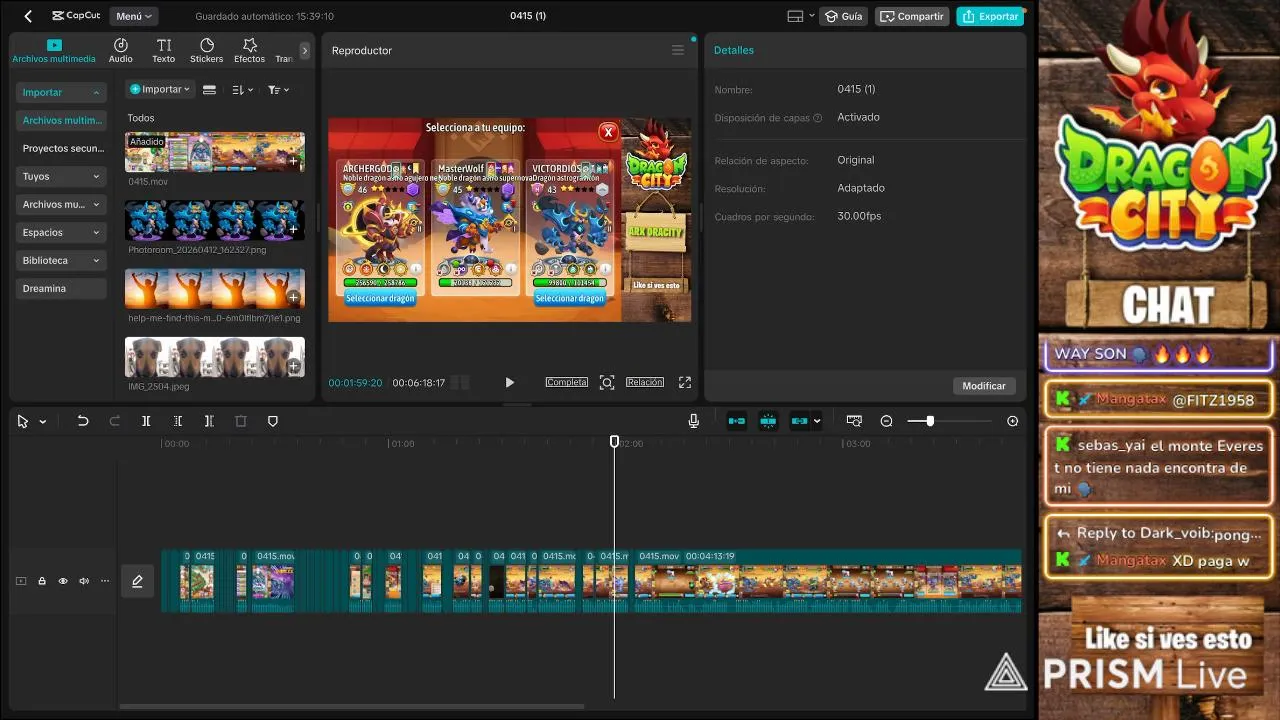This screenshot has width=1280, height=720.
Task: Zoom in timeline with plus icon
Action: point(1013,421)
